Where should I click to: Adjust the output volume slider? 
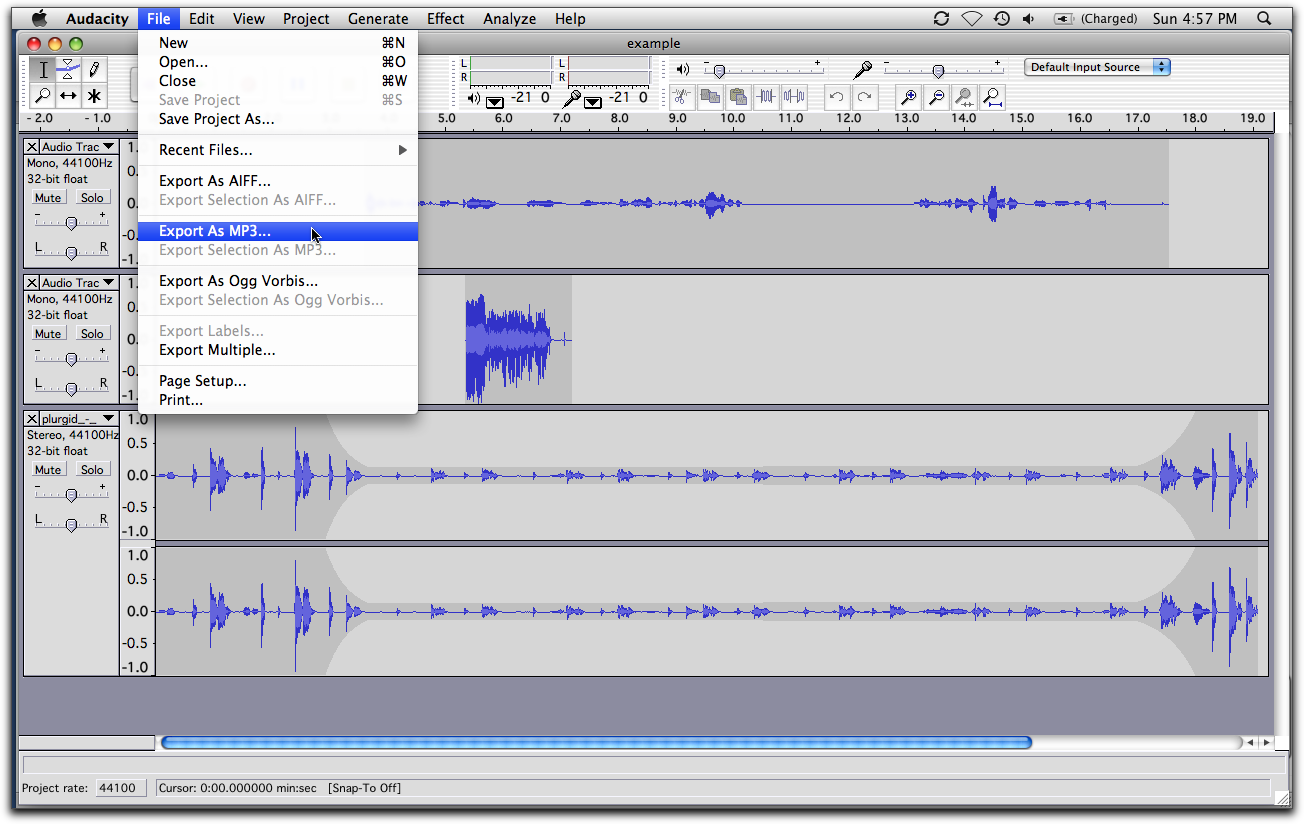[718, 69]
